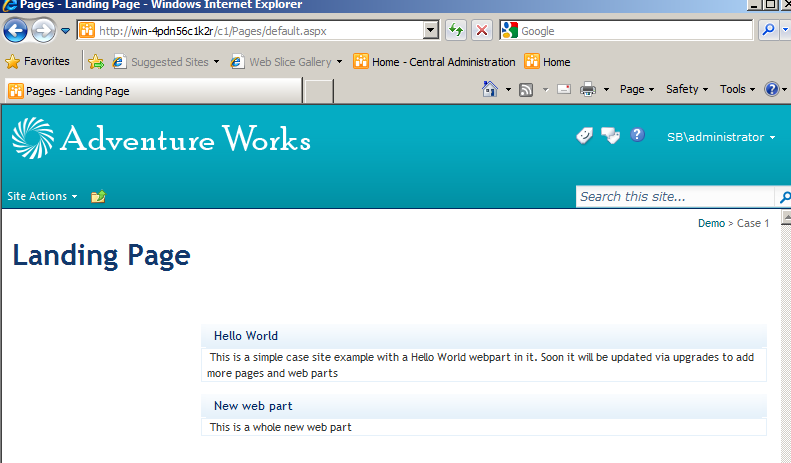Select the Pages - Landing Page tab
791x463 pixels.
[x=153, y=91]
